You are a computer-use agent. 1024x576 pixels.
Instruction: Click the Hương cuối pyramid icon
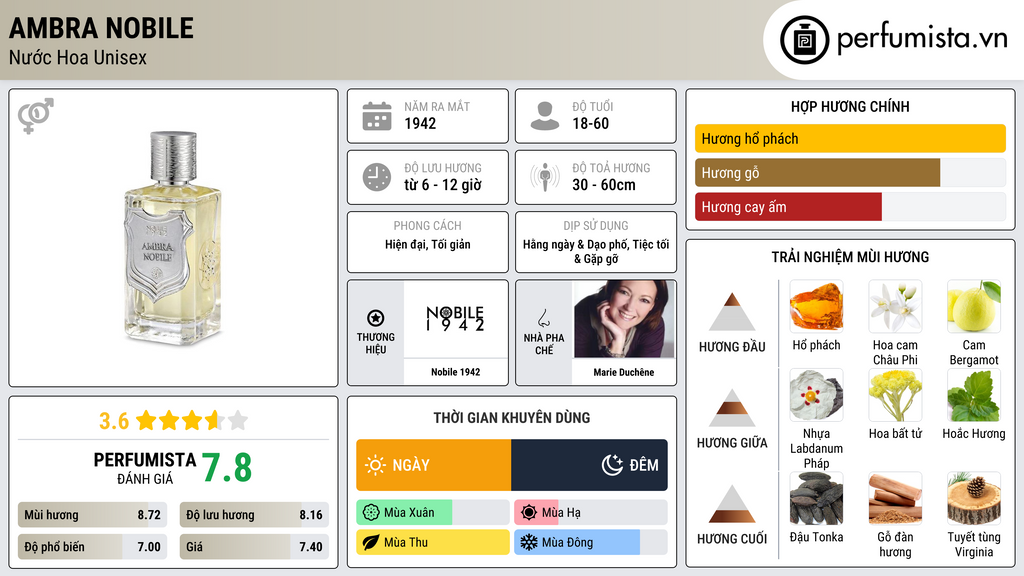[732, 504]
